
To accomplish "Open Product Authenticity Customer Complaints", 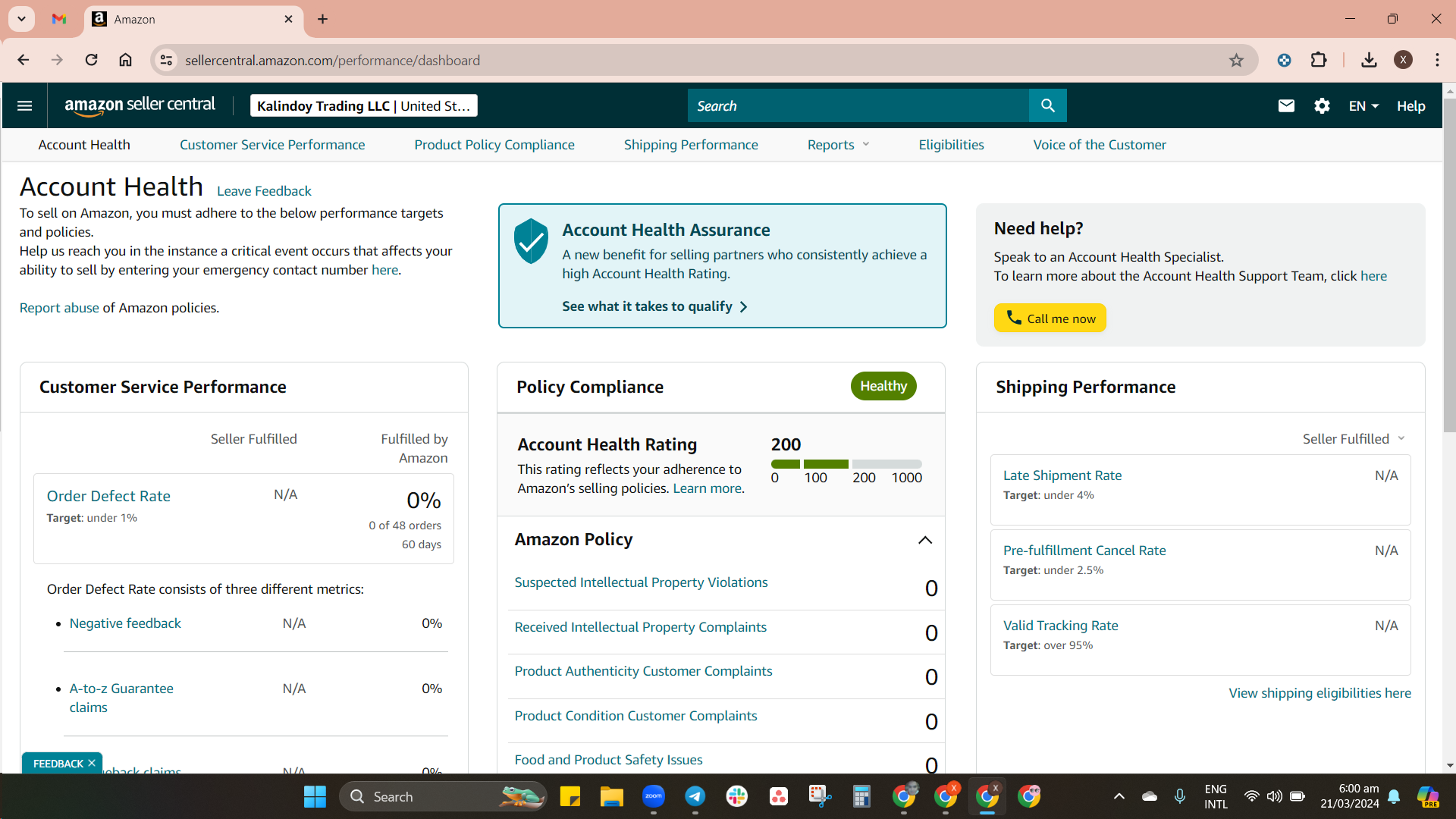I will [x=643, y=671].
